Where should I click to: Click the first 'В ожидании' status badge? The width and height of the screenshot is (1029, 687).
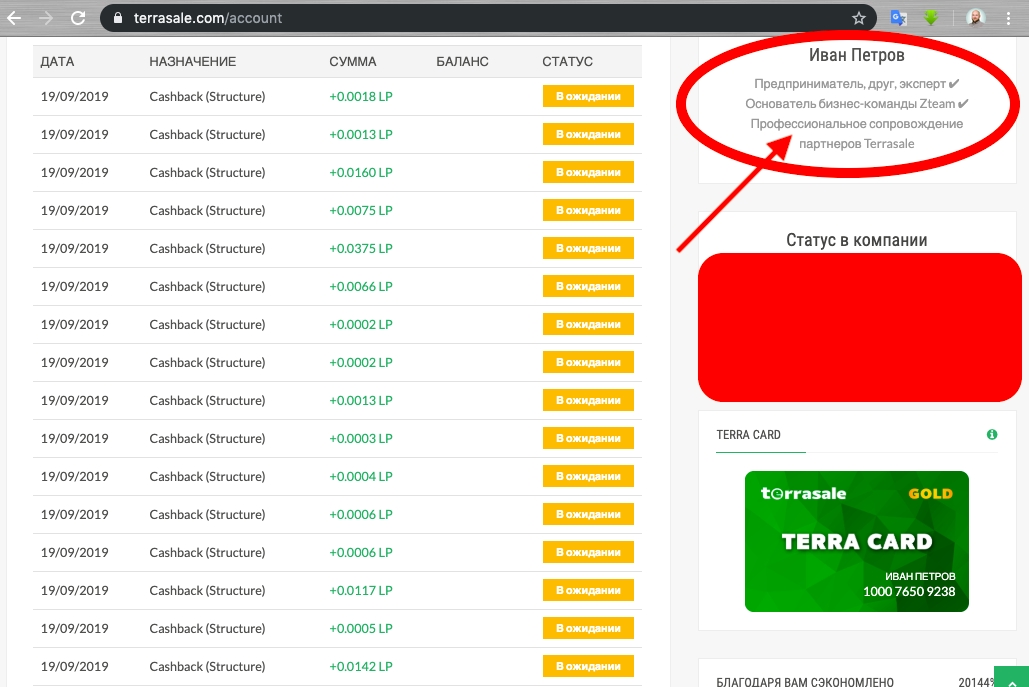(588, 97)
